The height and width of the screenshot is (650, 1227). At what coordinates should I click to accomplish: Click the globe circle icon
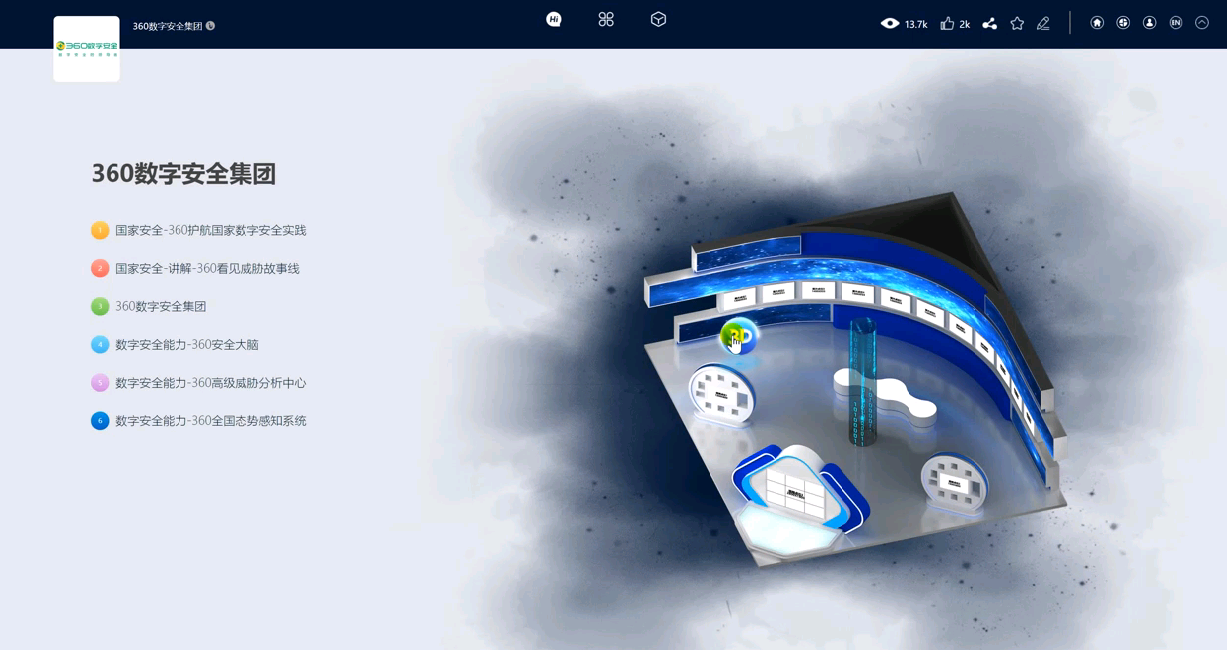[1123, 23]
